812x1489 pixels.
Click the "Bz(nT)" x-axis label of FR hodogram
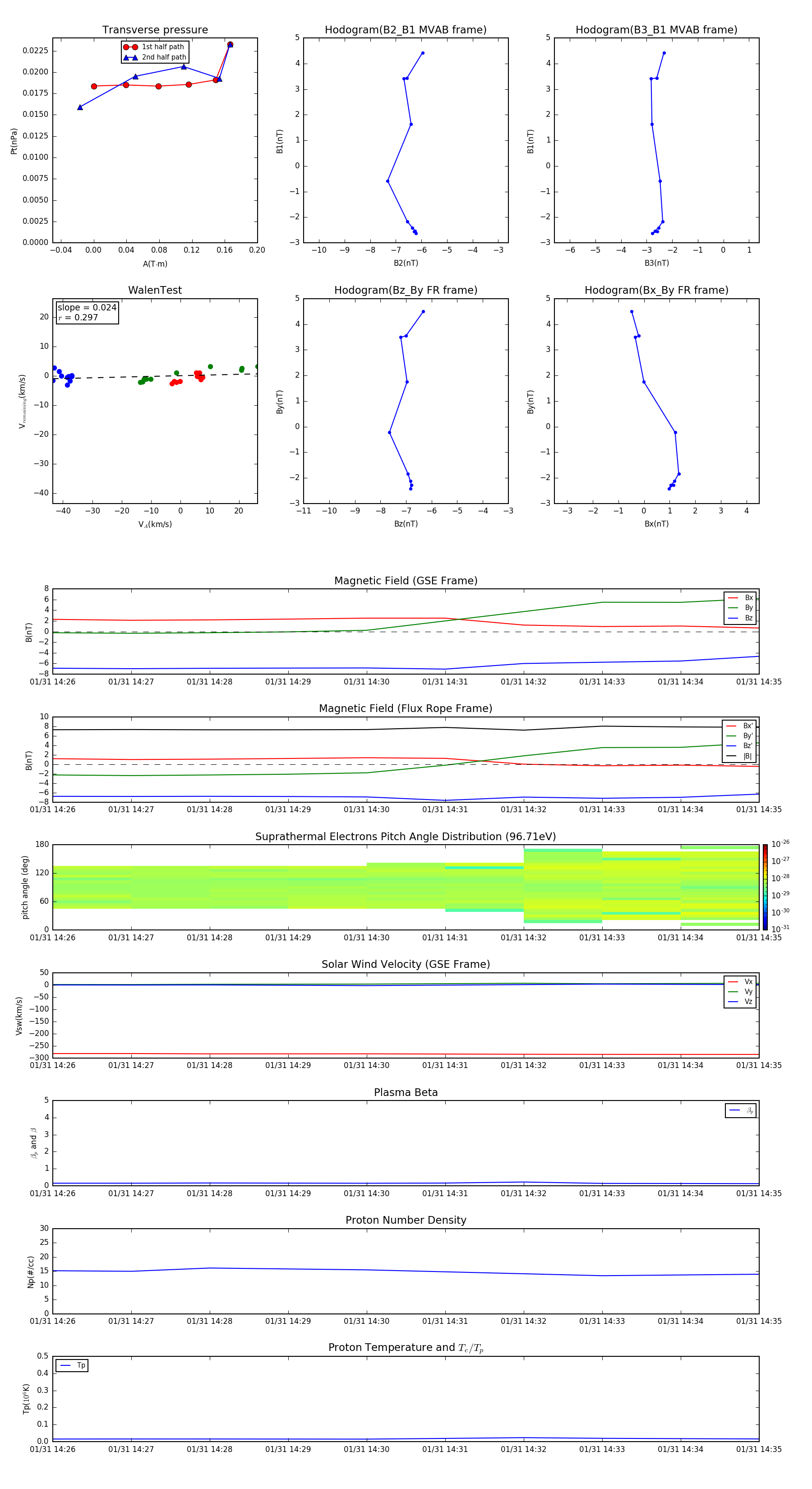coord(406,524)
